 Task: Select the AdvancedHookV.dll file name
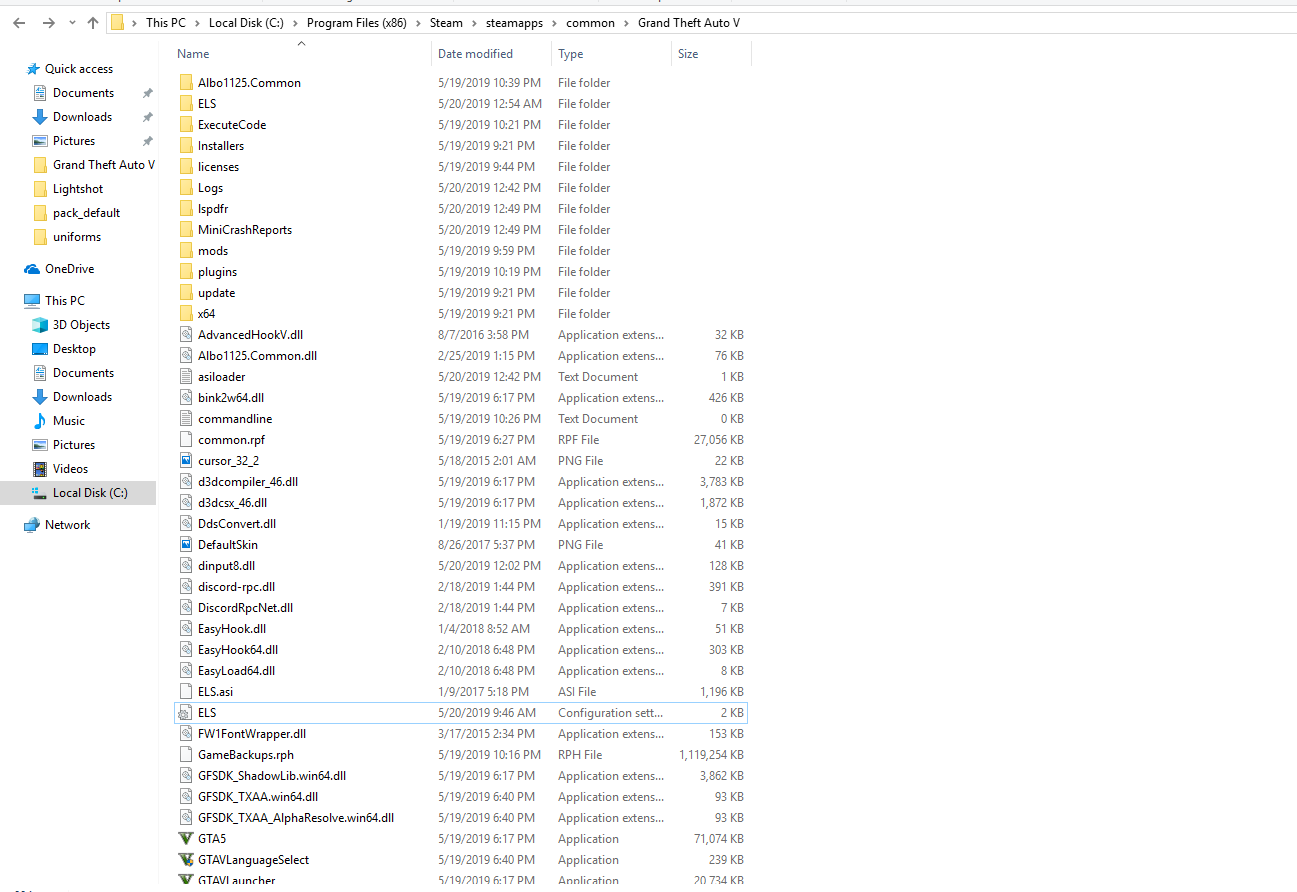[250, 335]
